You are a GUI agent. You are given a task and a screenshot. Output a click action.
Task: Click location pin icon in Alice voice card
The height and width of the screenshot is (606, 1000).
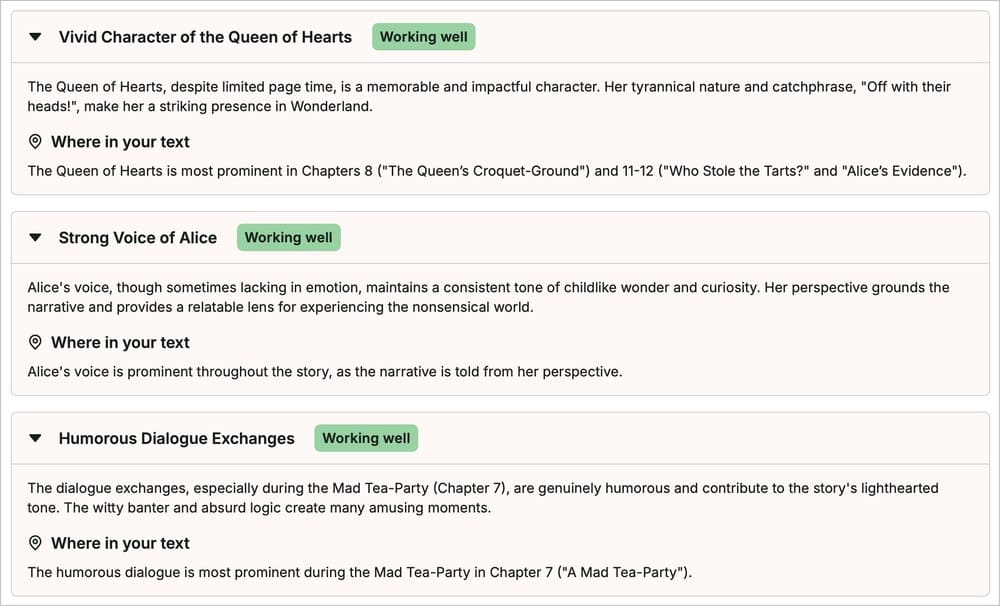35,343
